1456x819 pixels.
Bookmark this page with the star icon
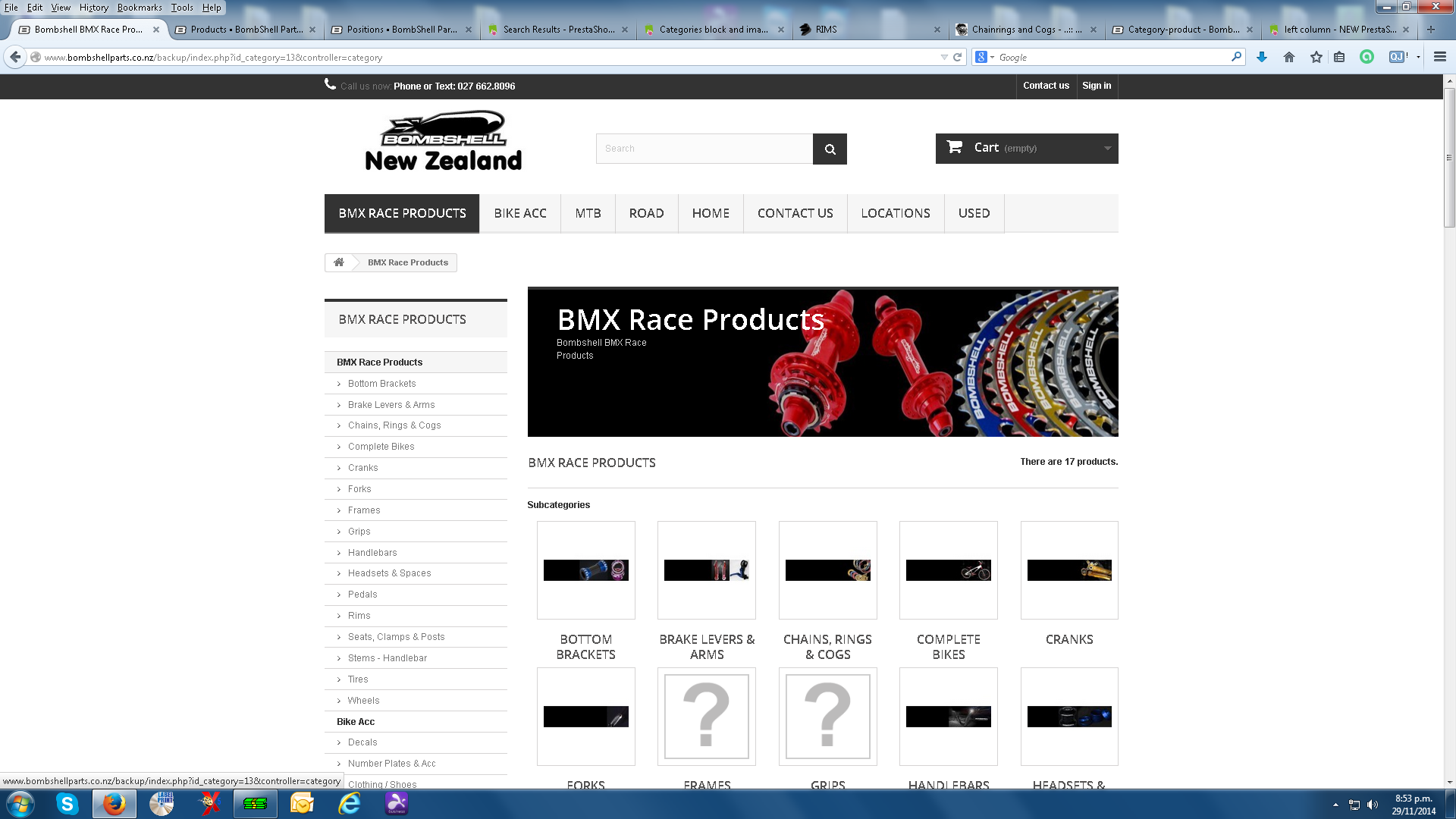[x=1316, y=57]
